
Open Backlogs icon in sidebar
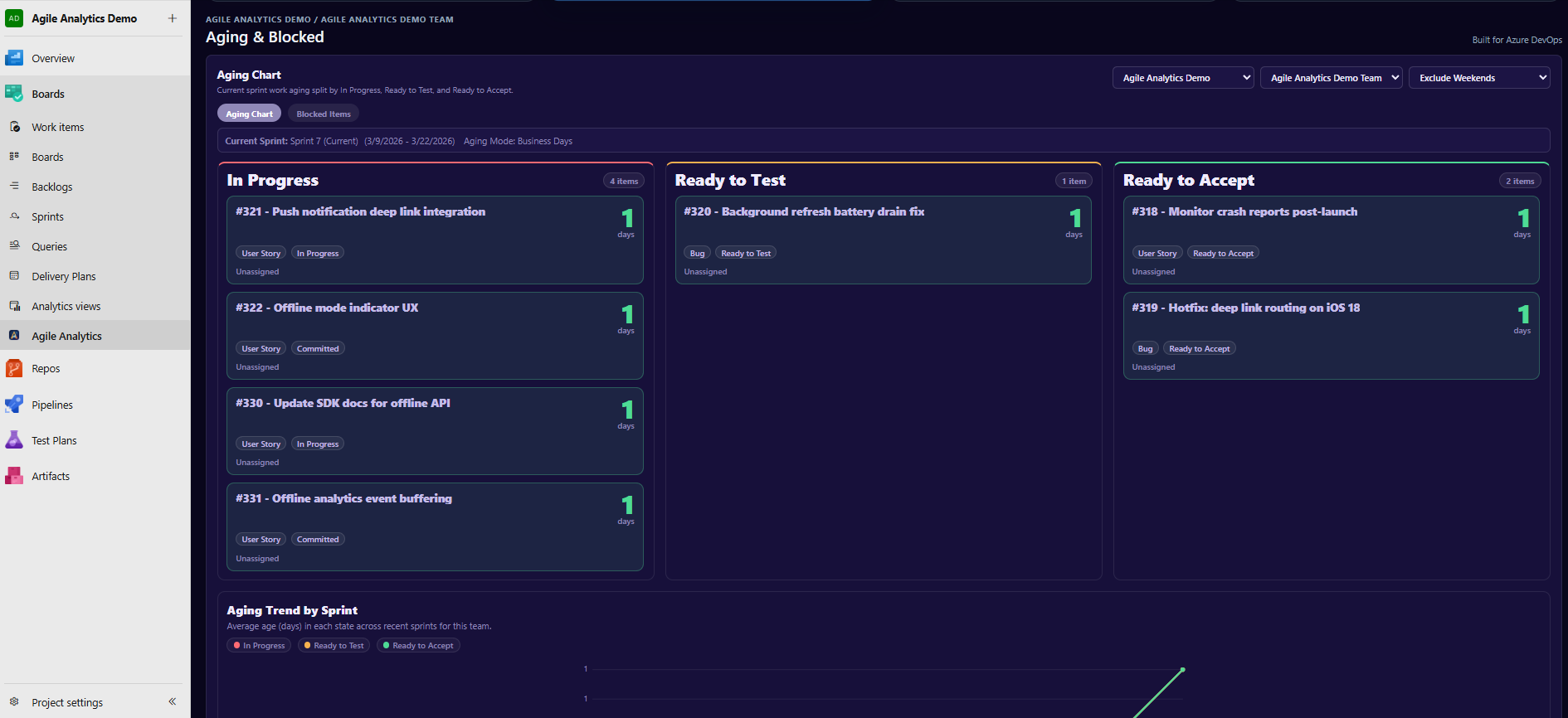14,187
